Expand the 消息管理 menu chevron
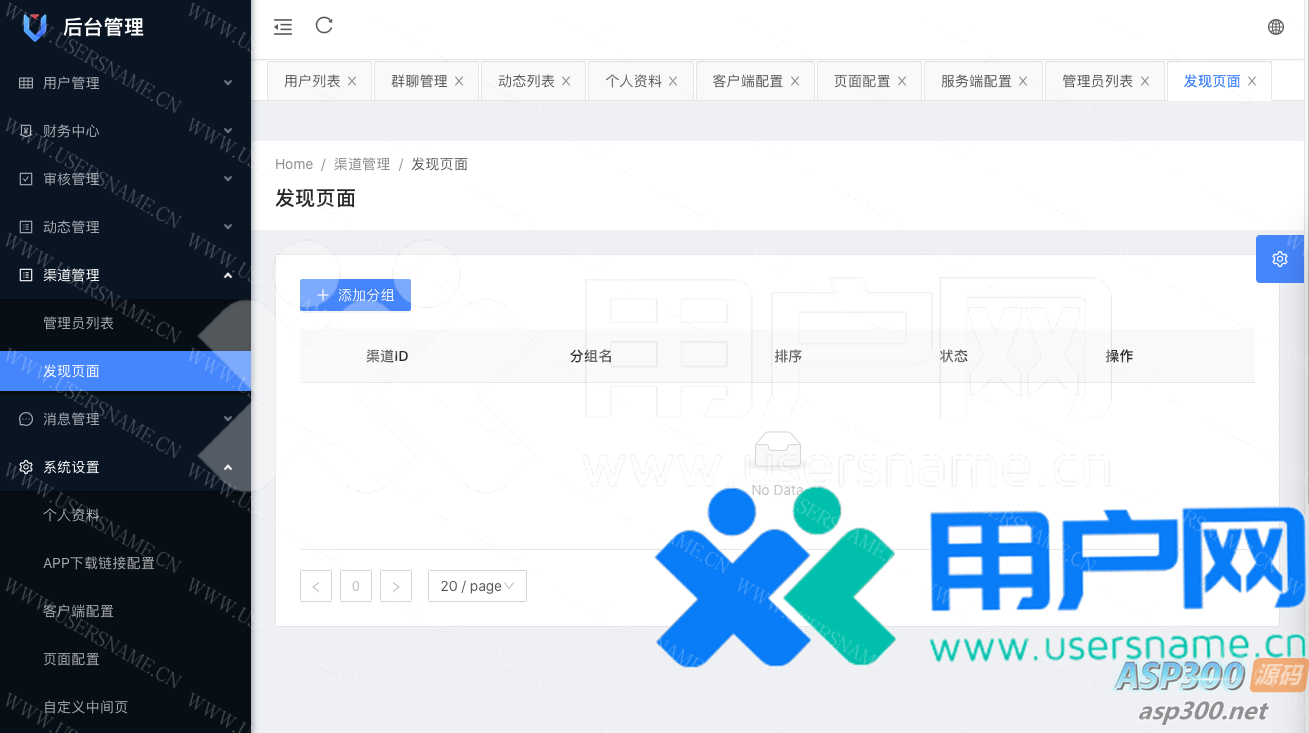Image resolution: width=1309 pixels, height=733 pixels. point(228,419)
